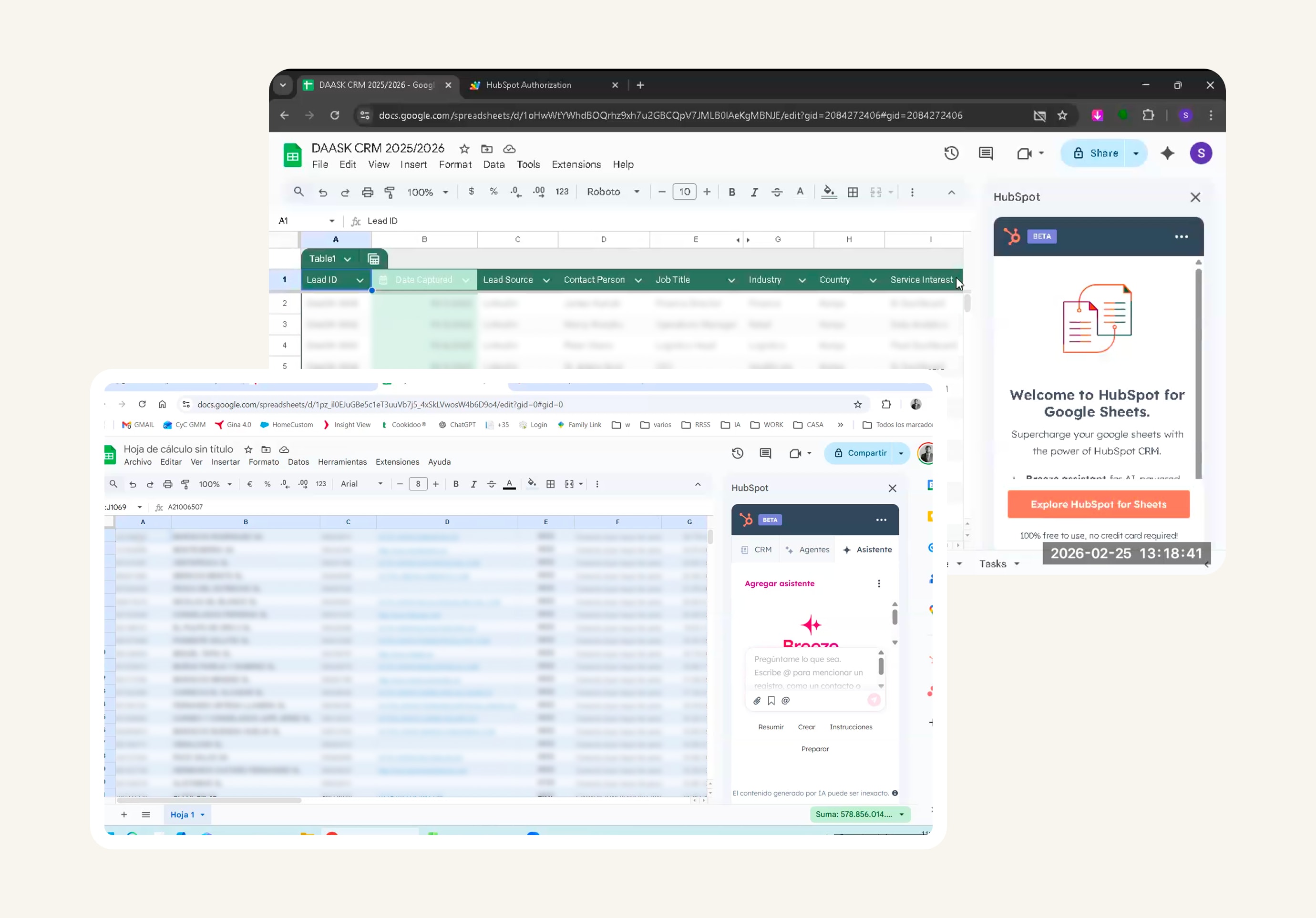Click paint format icon in top toolbar

coord(390,192)
